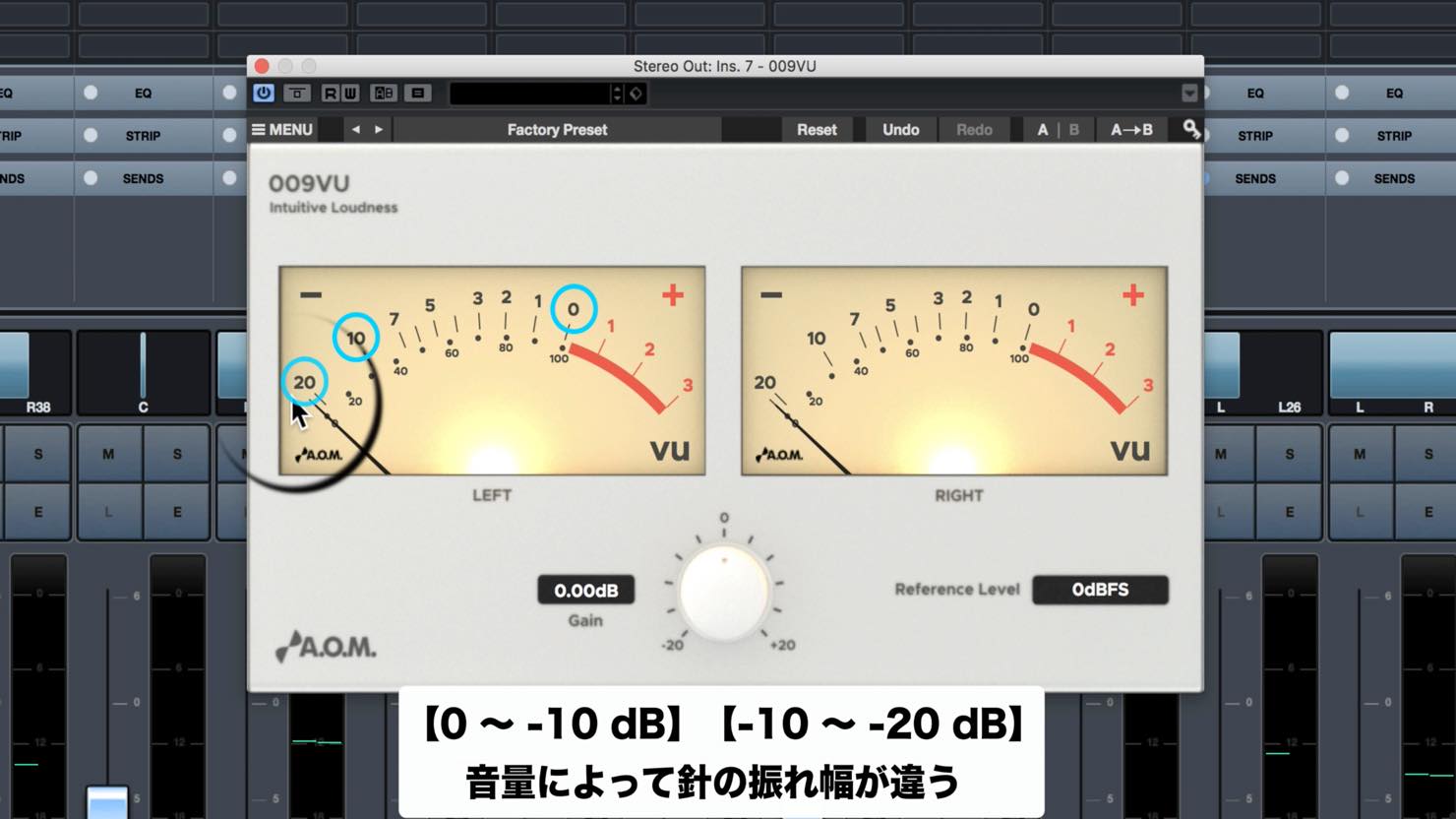This screenshot has height=819, width=1456.
Task: Open the preset name field in plugin header
Action: click(x=529, y=93)
